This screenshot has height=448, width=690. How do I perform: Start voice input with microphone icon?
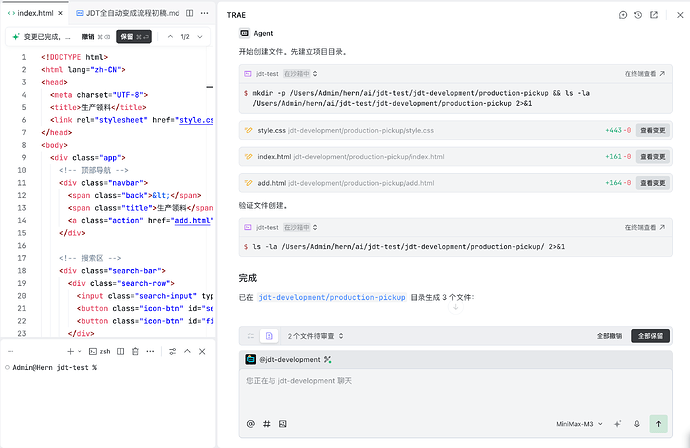tap(636, 424)
